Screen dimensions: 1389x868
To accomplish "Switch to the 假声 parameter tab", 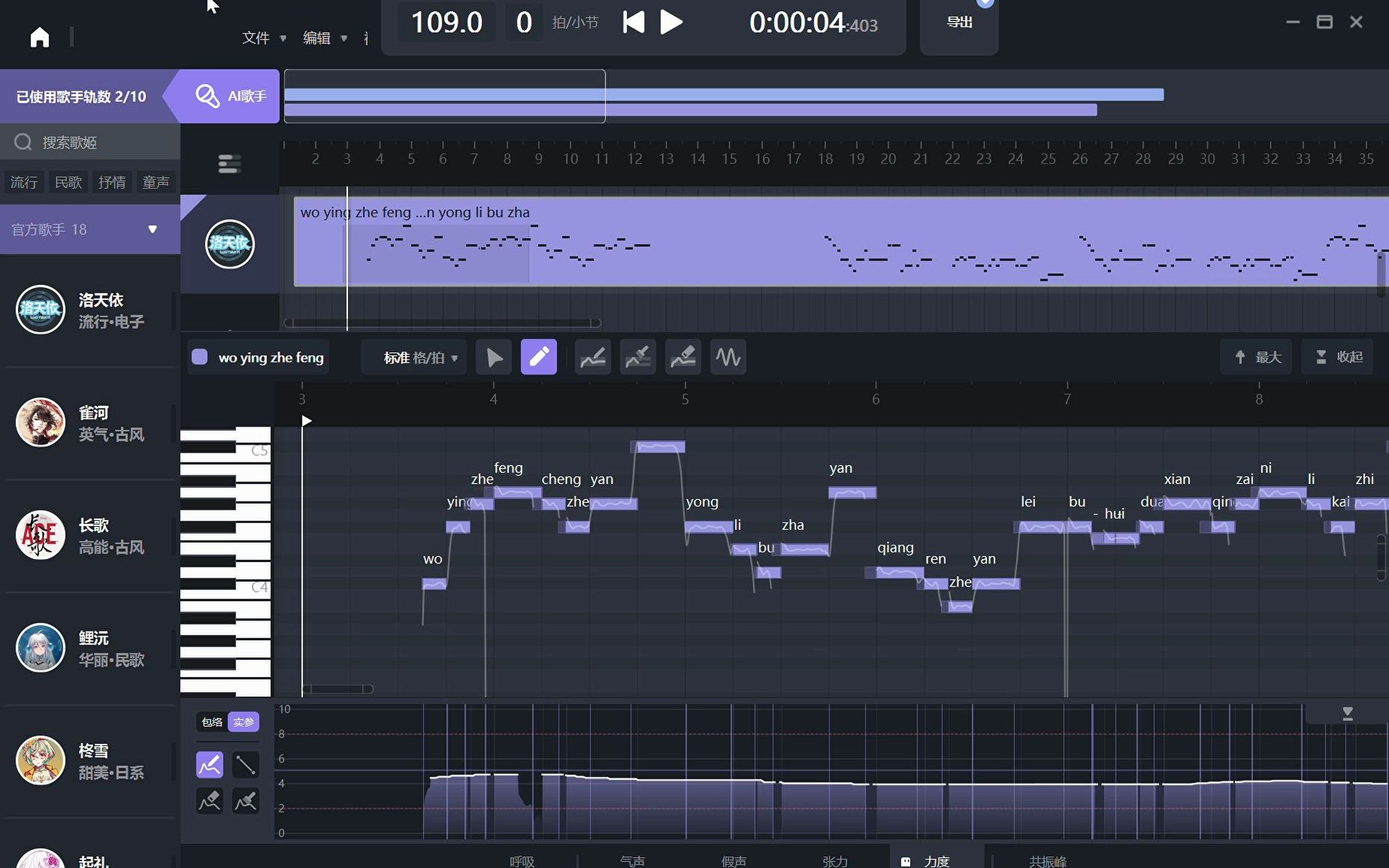I will pyautogui.click(x=734, y=861).
